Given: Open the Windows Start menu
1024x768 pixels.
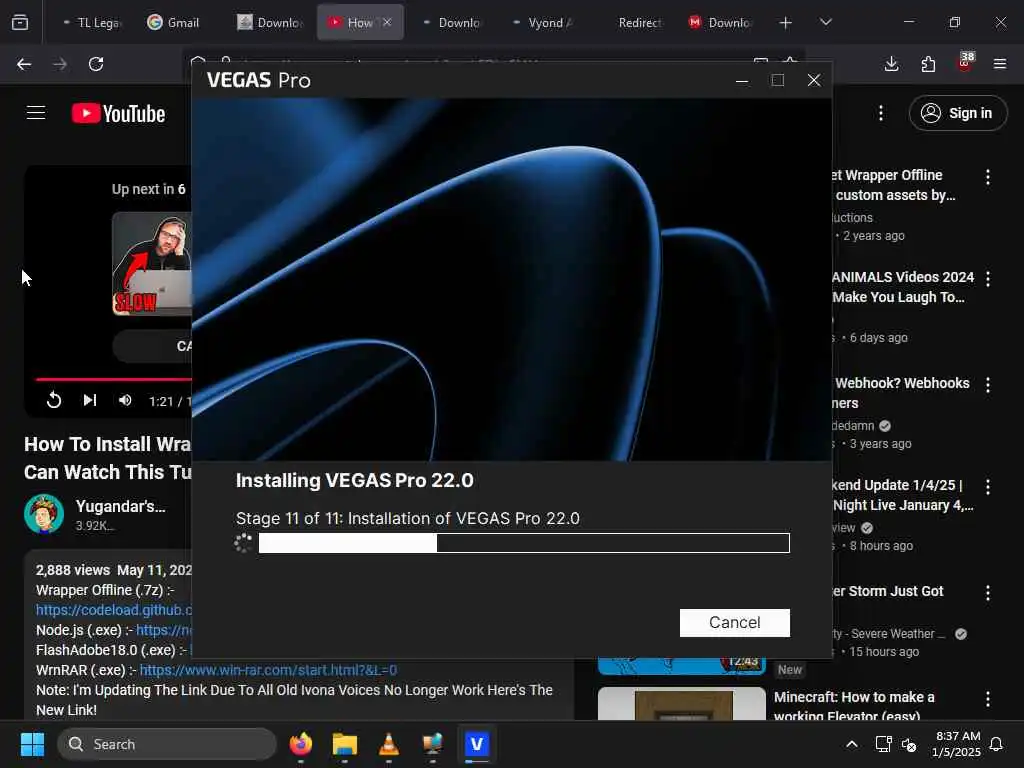Looking at the screenshot, I should pos(32,744).
